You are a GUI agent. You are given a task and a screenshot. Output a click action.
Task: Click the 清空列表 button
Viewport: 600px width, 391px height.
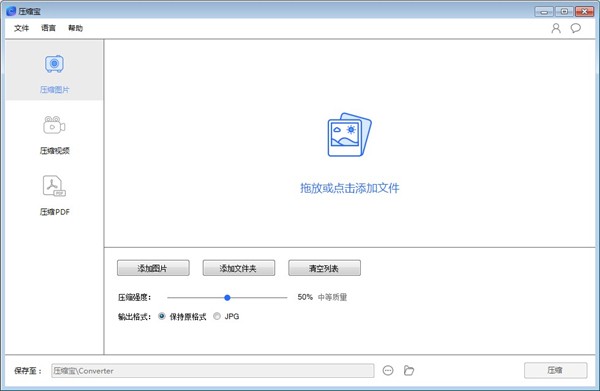coord(324,268)
